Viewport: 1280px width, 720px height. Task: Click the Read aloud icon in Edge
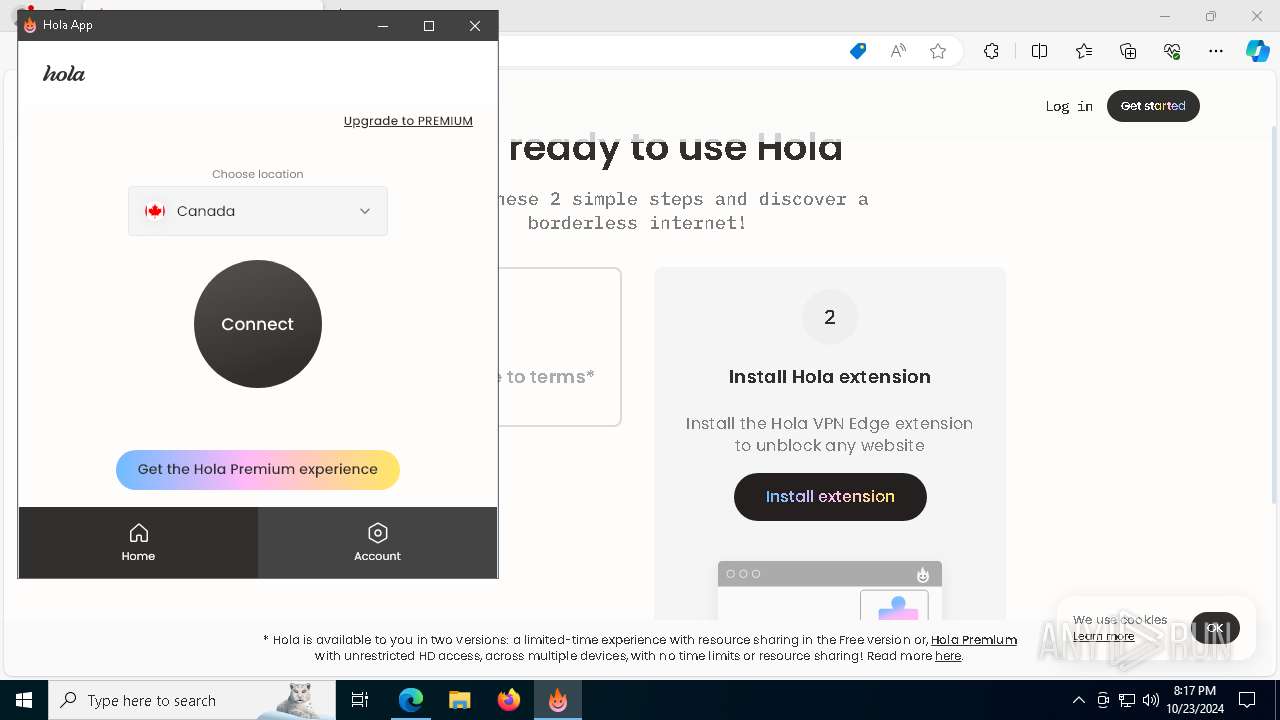click(x=898, y=51)
